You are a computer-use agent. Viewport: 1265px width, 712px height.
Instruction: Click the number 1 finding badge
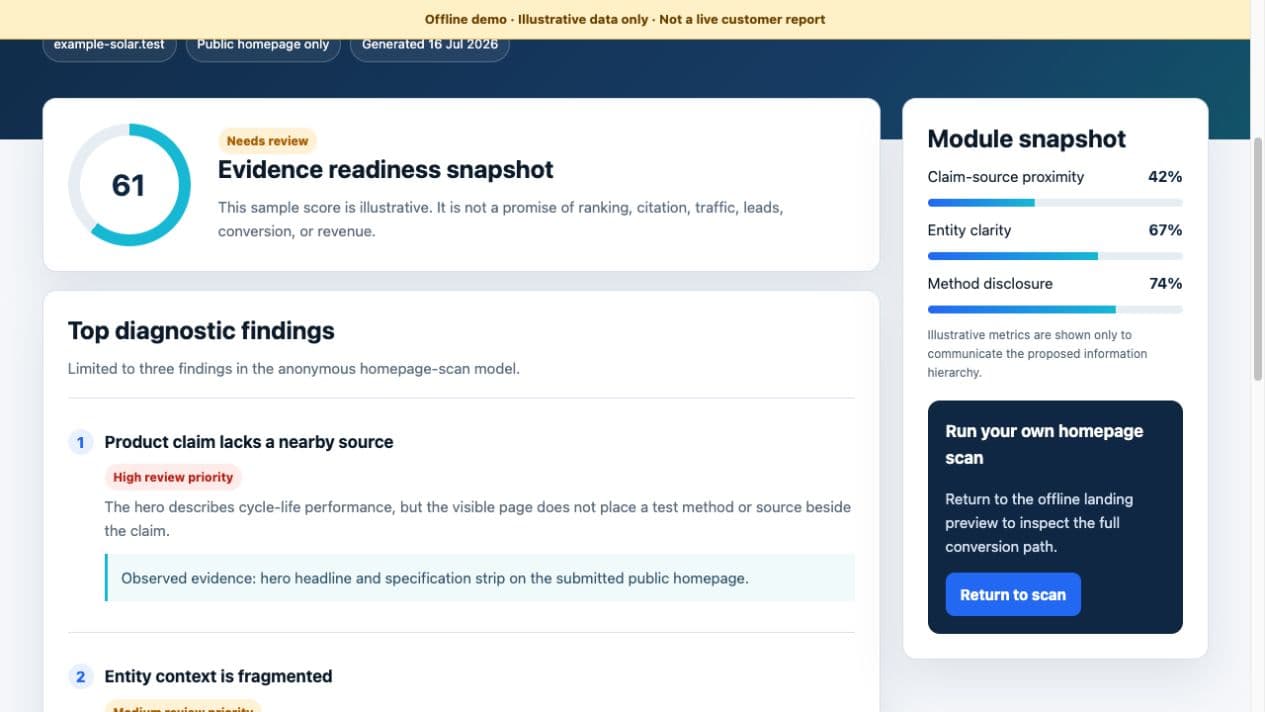pyautogui.click(x=81, y=442)
